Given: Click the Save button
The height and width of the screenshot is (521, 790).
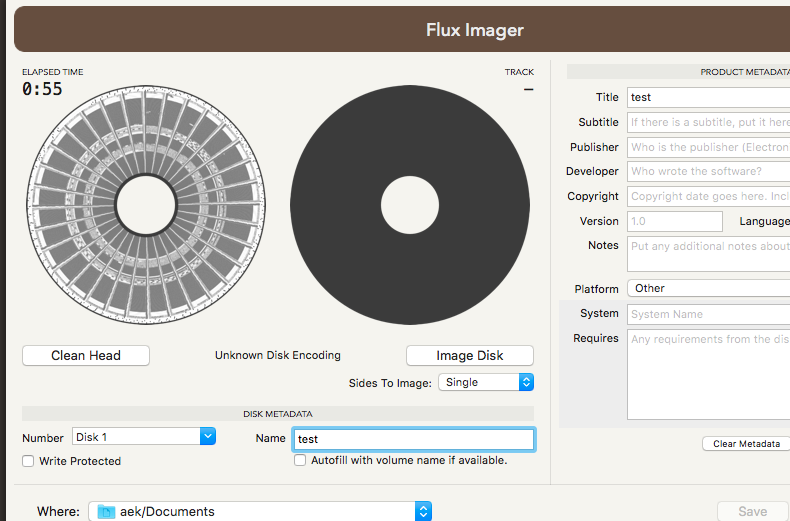Looking at the screenshot, I should 752,511.
